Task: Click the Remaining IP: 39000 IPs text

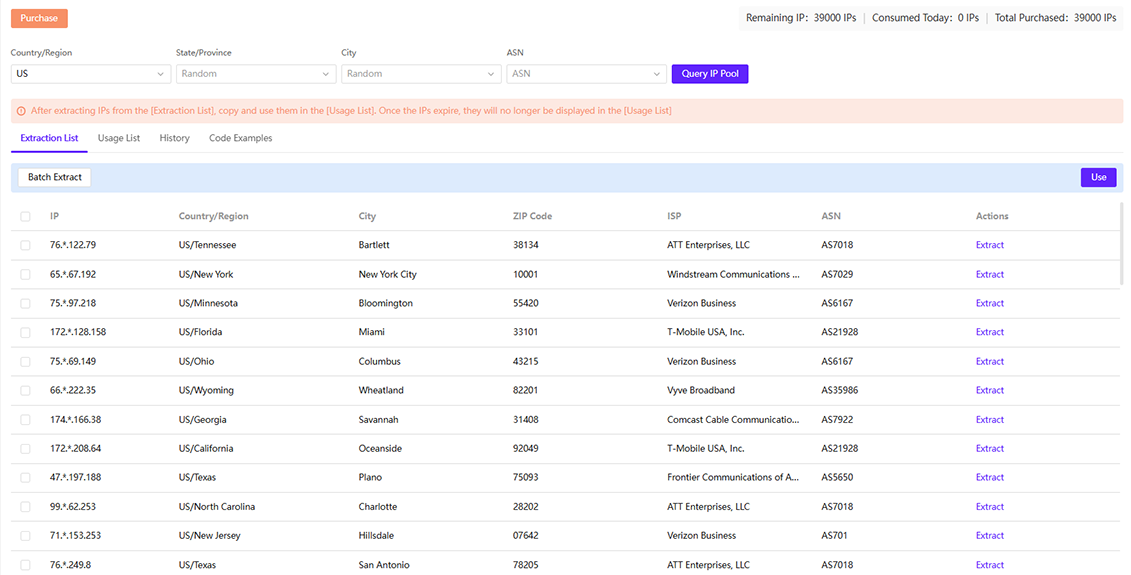Action: [x=801, y=18]
